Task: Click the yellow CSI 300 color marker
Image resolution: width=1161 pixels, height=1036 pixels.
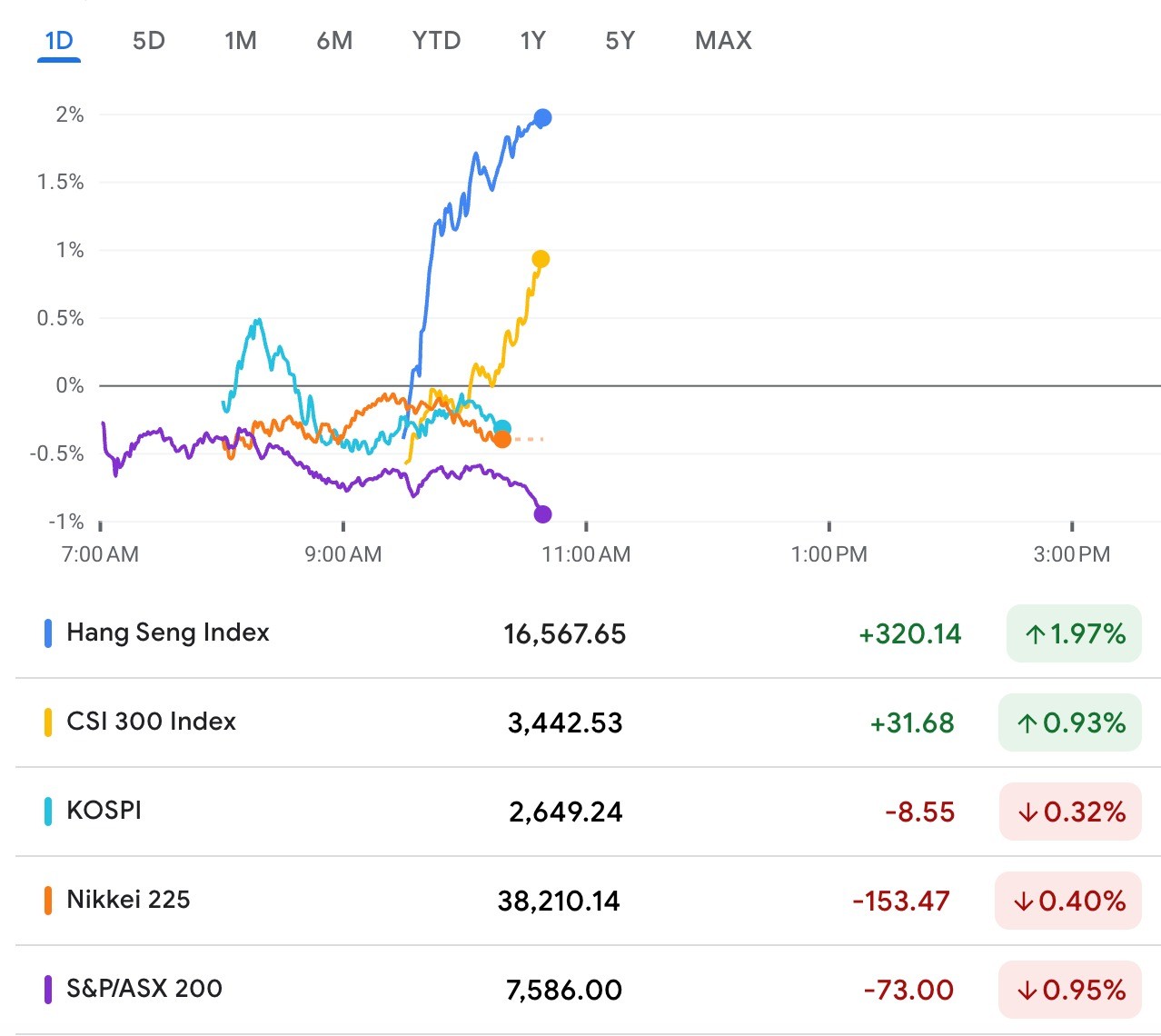Action: 48,722
